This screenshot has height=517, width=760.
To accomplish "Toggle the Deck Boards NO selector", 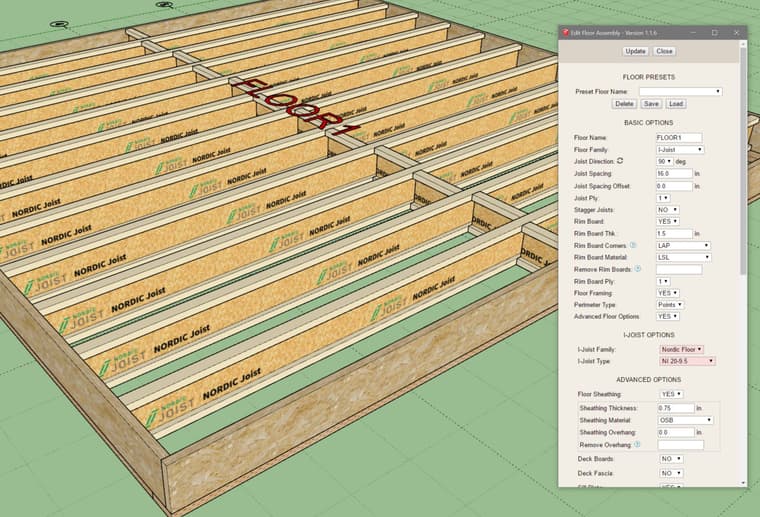I will [x=671, y=459].
